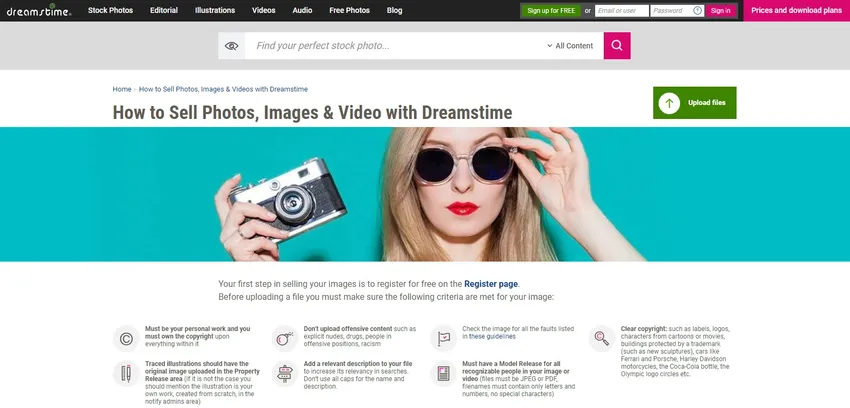Viewport: 850px width, 408px height.
Task: Follow the Register page link
Action: point(491,284)
